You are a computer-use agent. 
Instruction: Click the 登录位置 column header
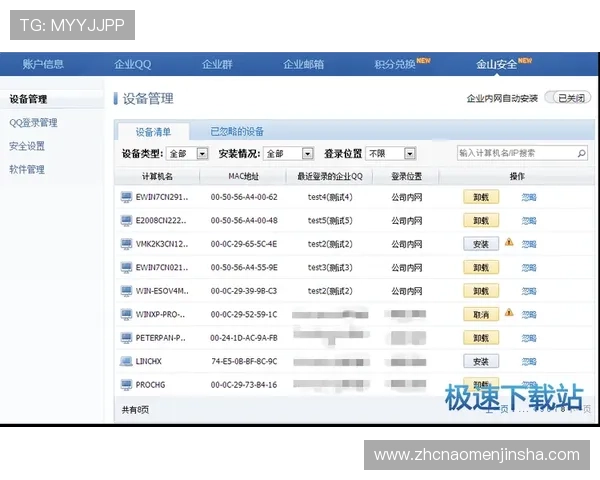click(x=406, y=176)
